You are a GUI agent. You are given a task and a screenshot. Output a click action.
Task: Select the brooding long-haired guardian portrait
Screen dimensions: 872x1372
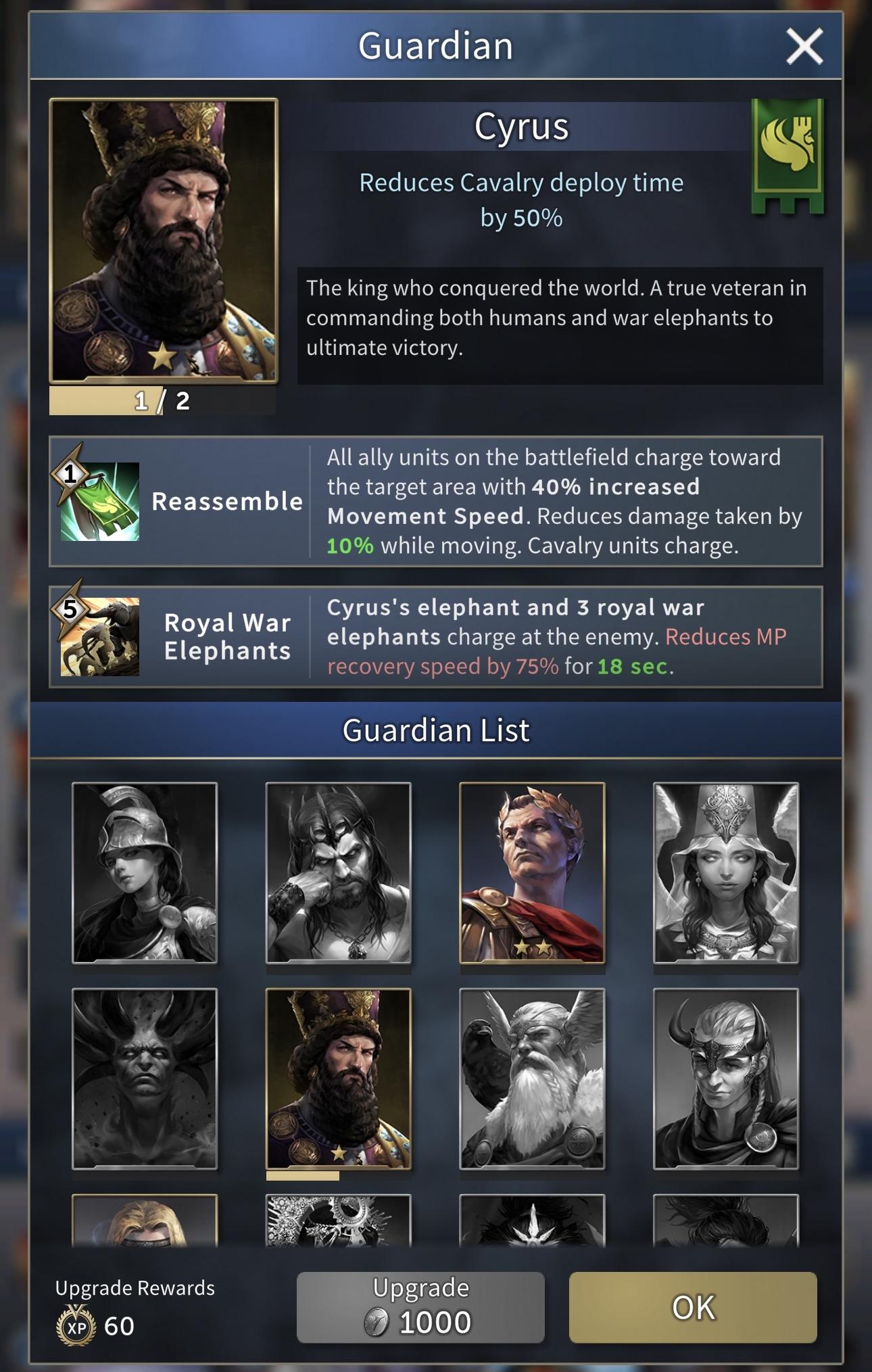coord(338,873)
